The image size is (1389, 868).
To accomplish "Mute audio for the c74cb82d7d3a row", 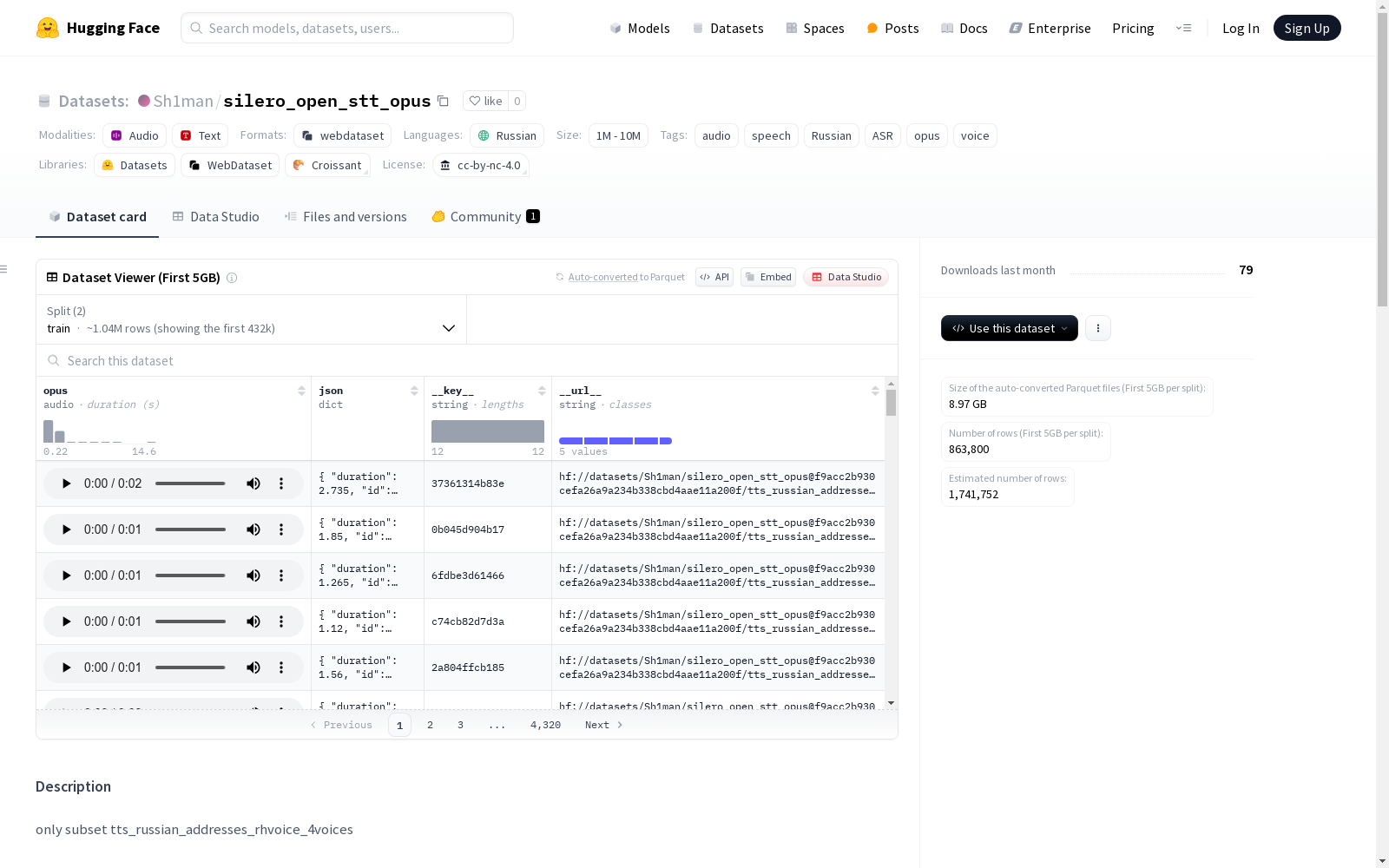I will (x=253, y=621).
